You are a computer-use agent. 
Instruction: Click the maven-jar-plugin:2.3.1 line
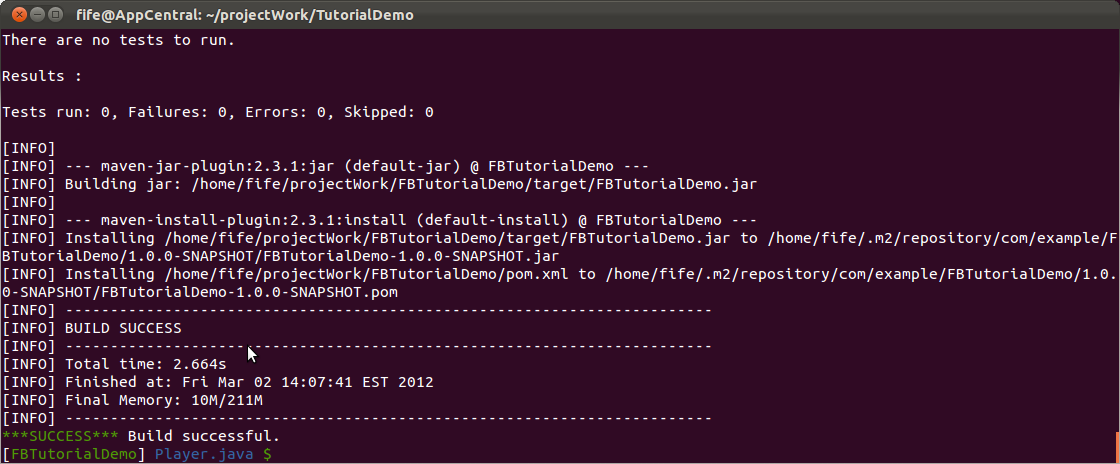point(326,166)
